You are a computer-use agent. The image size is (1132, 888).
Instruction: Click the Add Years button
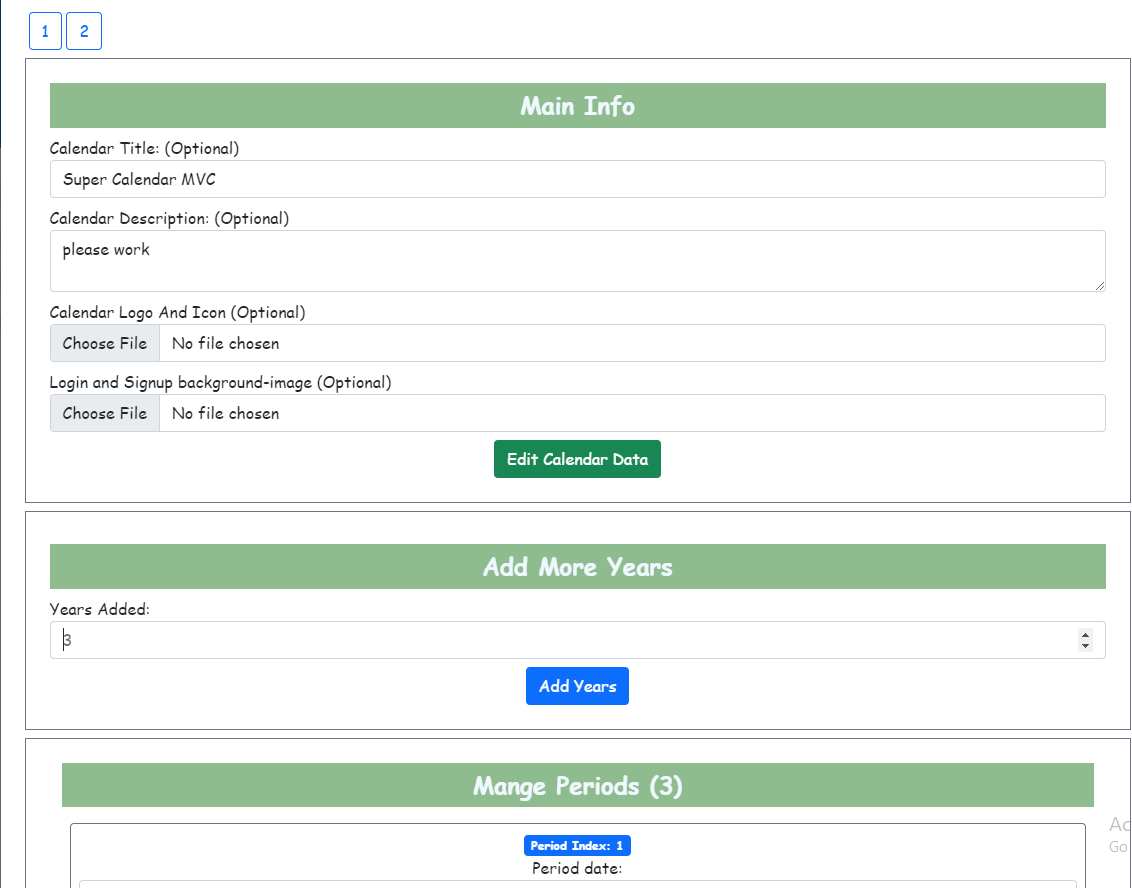(577, 686)
